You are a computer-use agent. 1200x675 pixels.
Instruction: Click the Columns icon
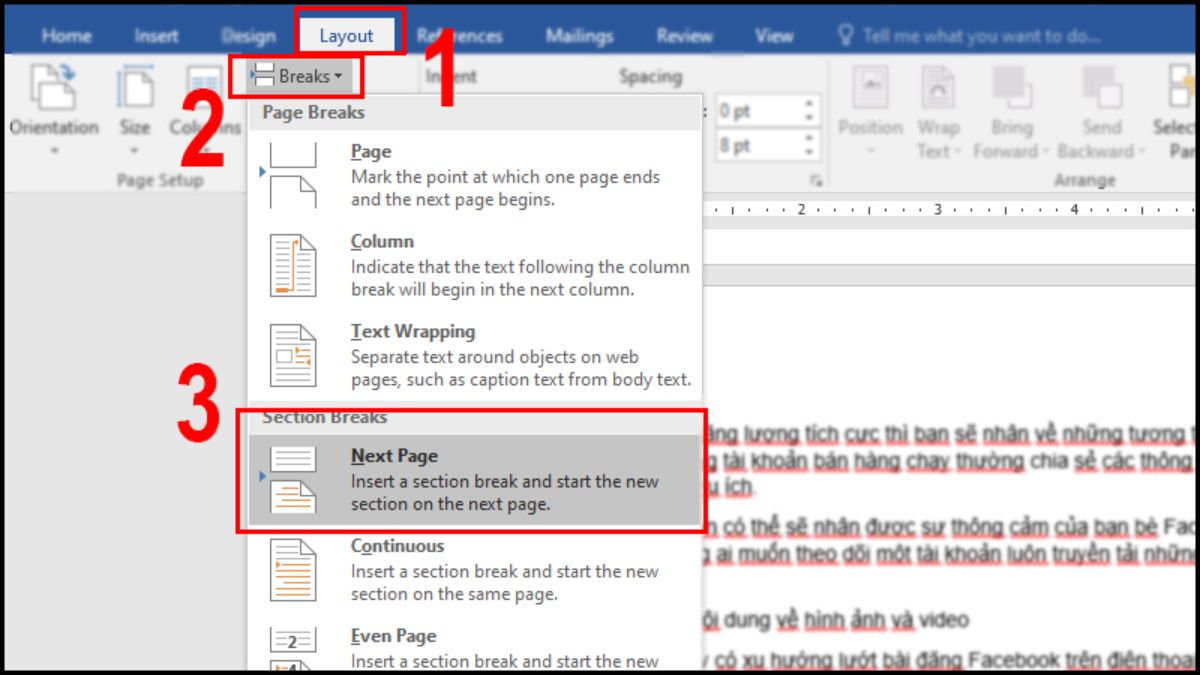coord(204,90)
